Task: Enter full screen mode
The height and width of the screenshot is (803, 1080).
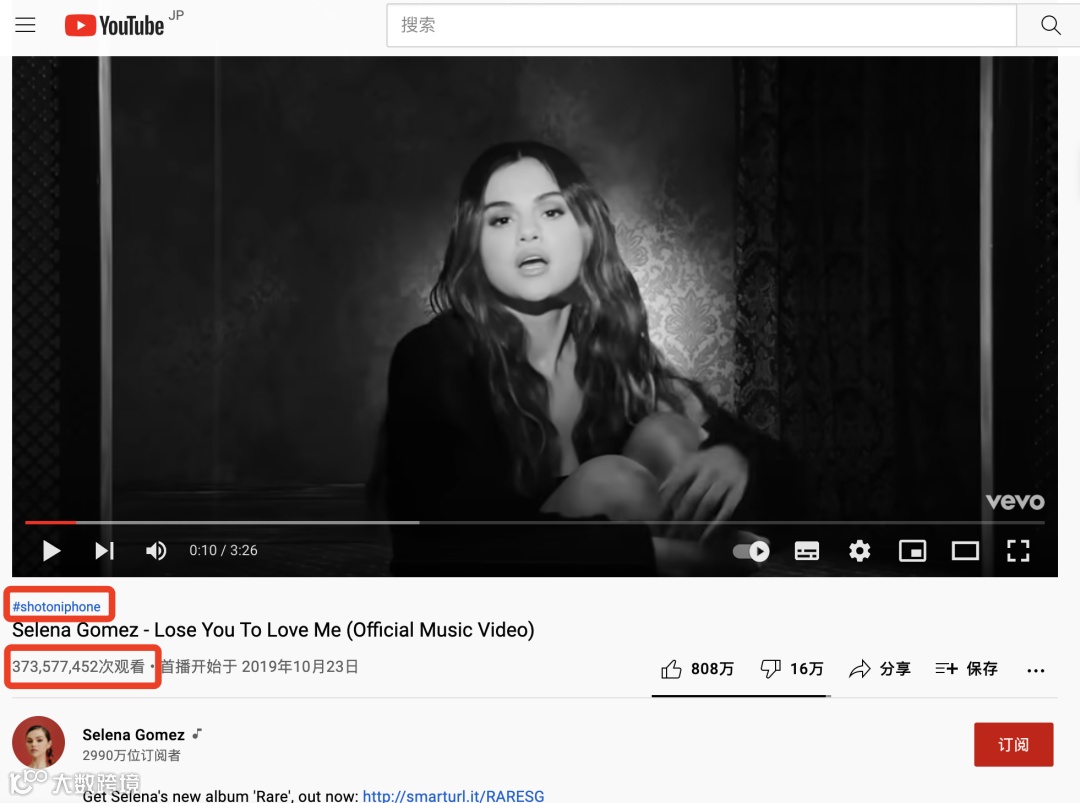Action: (x=1018, y=551)
